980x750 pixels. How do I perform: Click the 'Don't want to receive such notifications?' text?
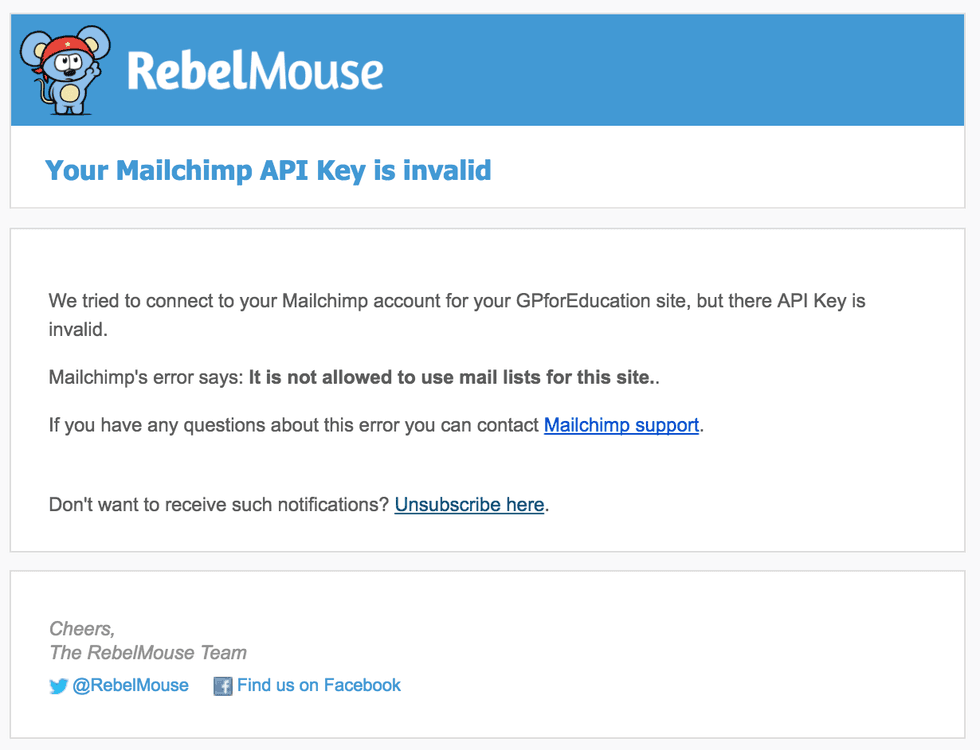218,505
